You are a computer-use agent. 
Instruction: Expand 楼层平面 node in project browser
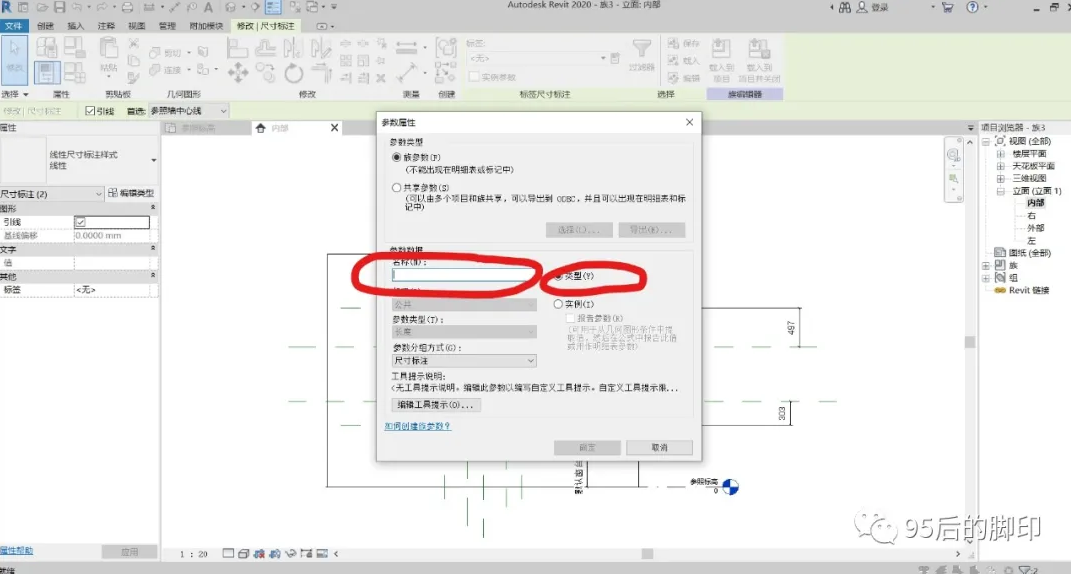pyautogui.click(x=1001, y=154)
